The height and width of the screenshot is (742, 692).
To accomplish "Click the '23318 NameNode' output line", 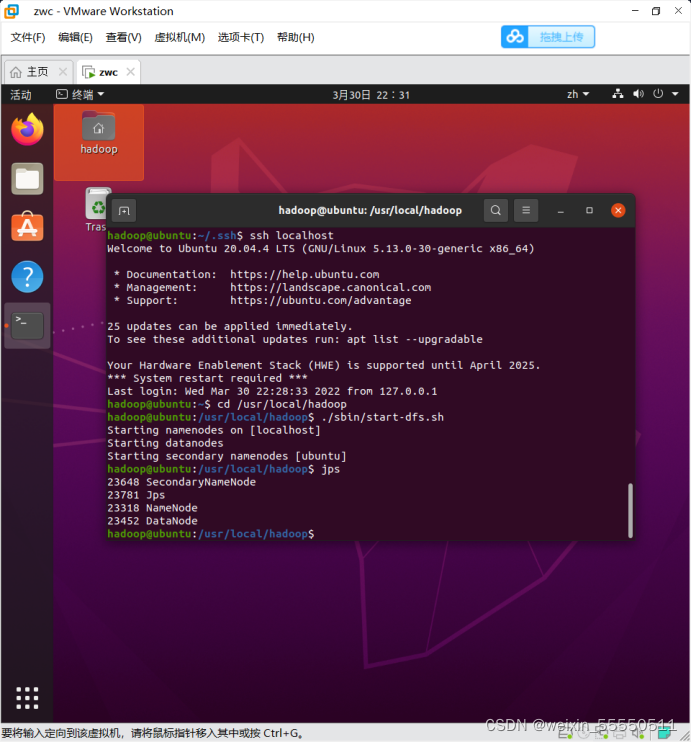I will point(152,508).
